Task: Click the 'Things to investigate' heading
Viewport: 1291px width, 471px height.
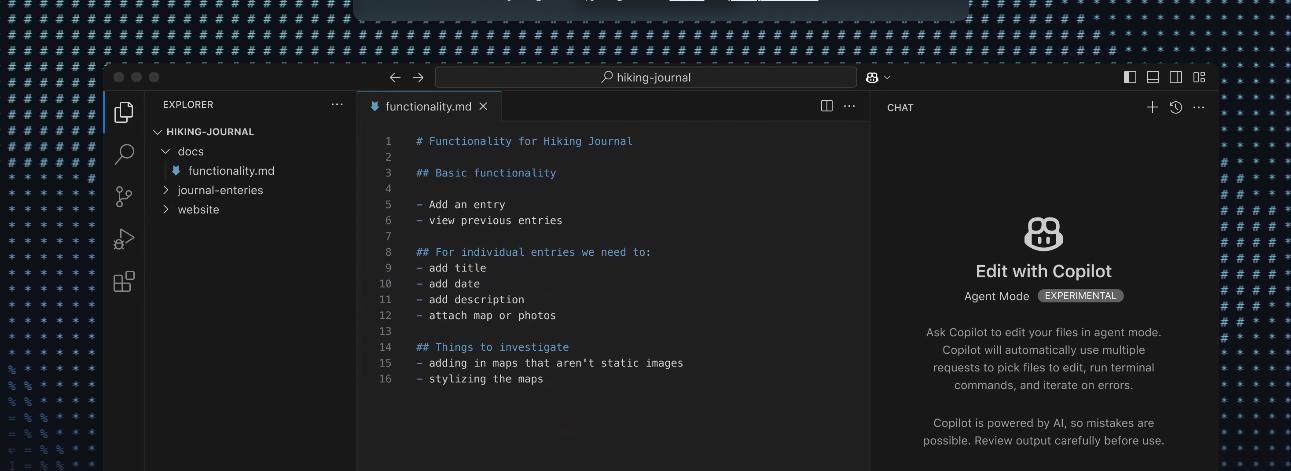Action: point(492,347)
